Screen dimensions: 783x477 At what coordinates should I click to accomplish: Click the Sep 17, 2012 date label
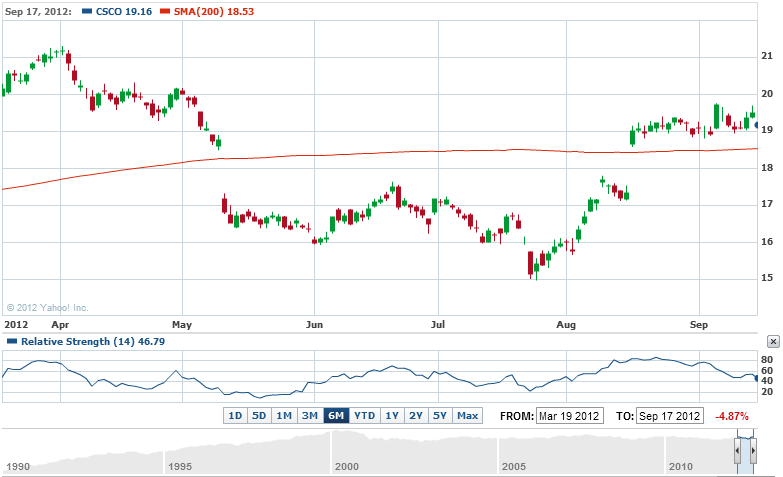(x=38, y=11)
